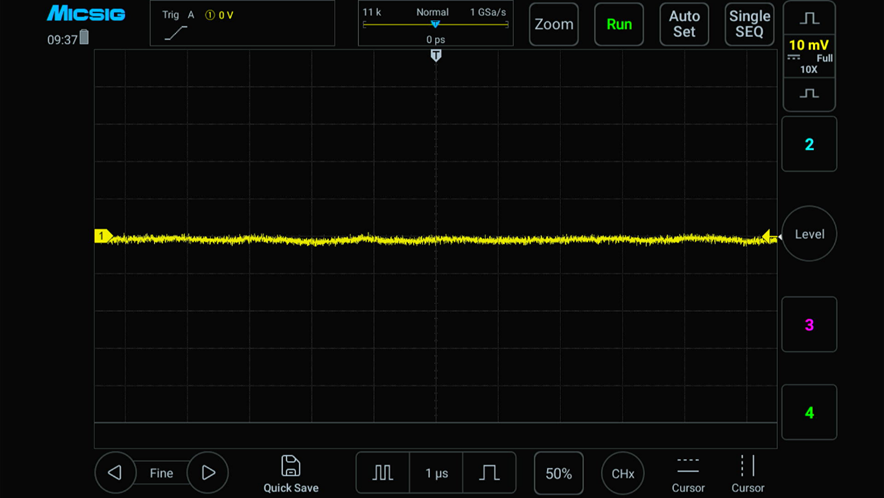Screen dimensions: 884x498
Task: Increase vertical scale with top pulse icon
Action: 809,18
